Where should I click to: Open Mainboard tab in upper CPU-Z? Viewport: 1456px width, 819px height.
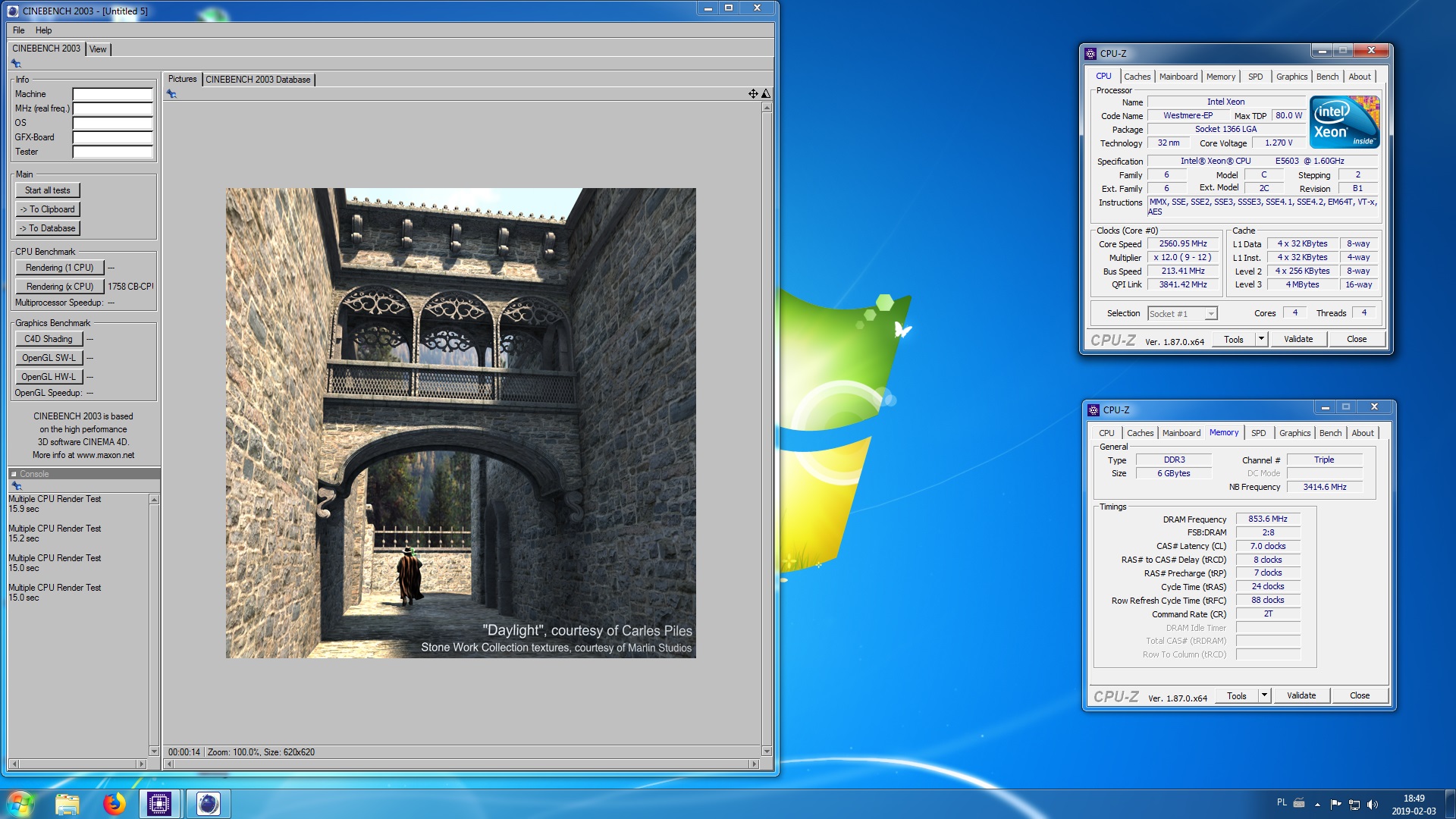pos(1178,77)
